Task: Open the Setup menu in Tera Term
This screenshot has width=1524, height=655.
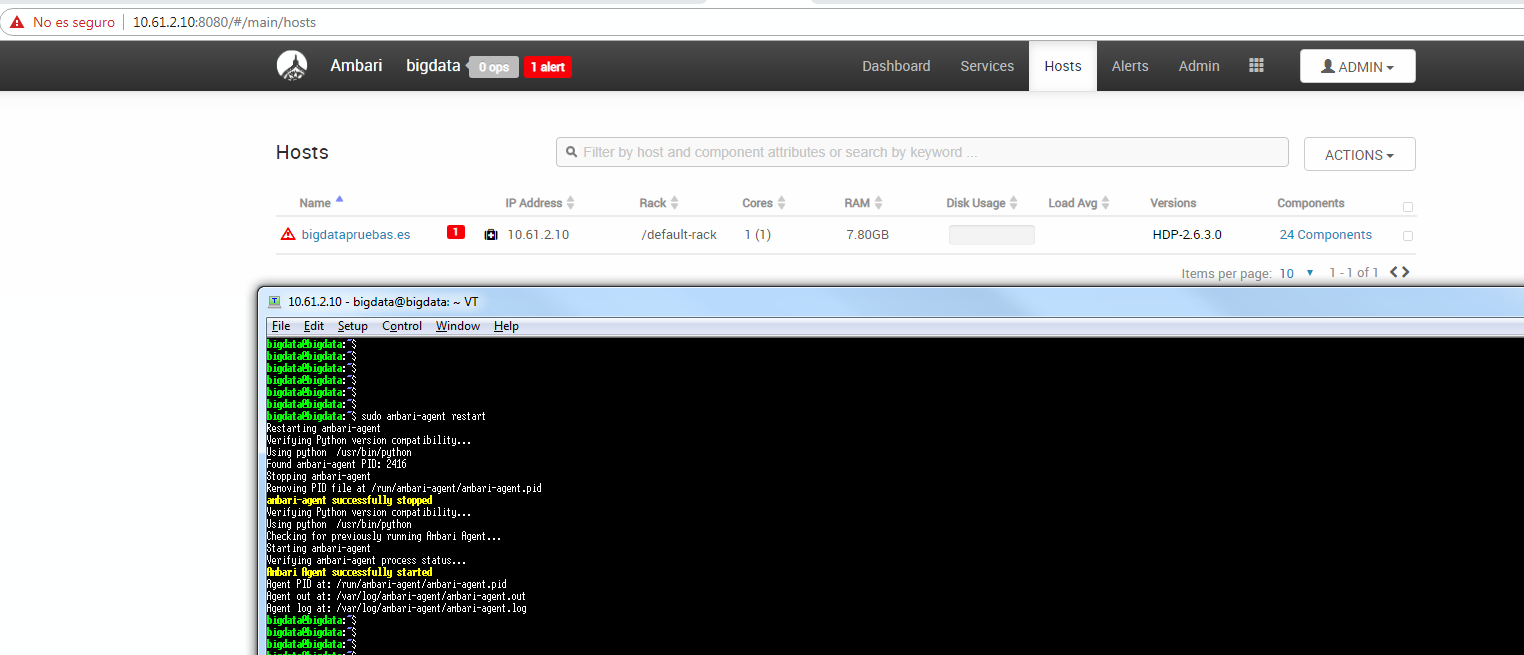Action: (x=352, y=325)
